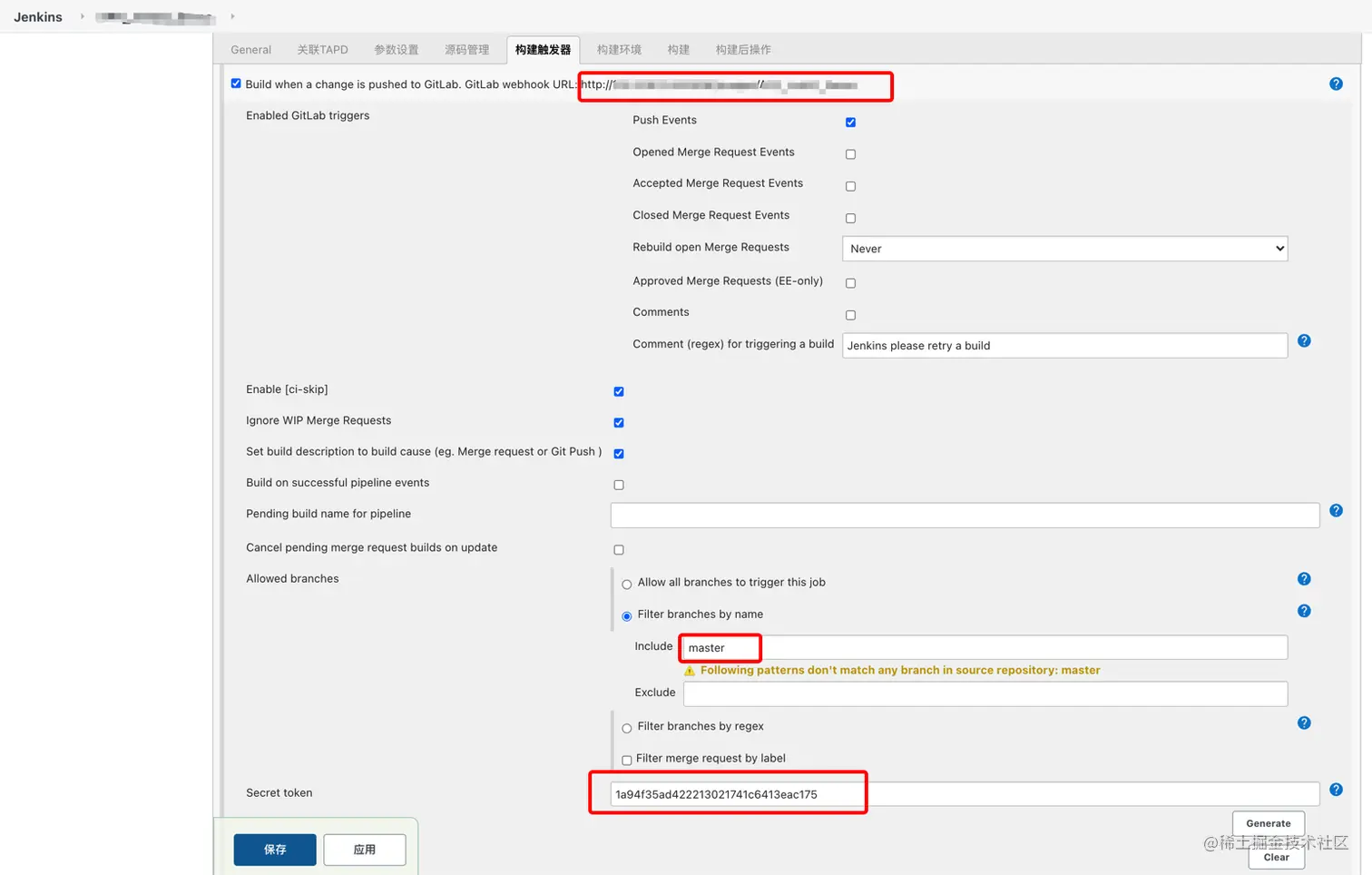This screenshot has width=1372, height=875.
Task: Show help for pending build name
Action: pos(1336,510)
